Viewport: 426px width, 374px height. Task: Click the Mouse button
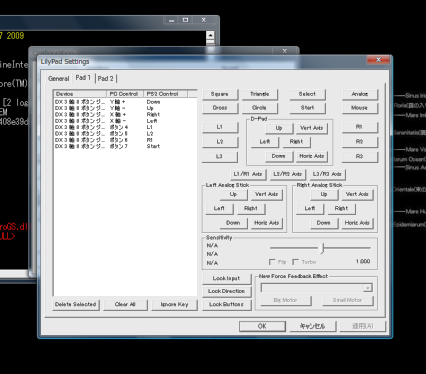[360, 108]
